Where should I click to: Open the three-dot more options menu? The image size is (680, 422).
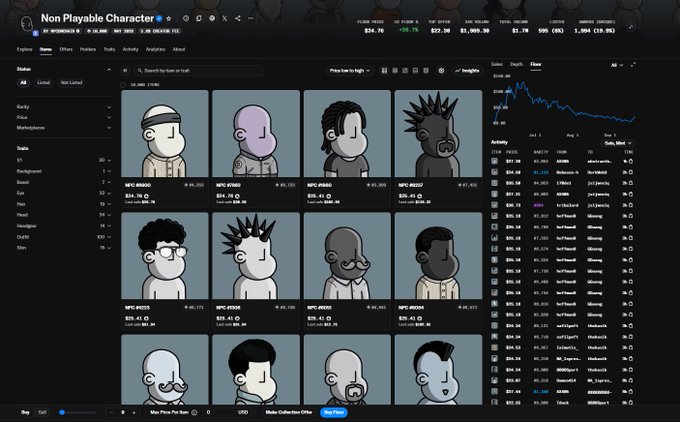251,19
